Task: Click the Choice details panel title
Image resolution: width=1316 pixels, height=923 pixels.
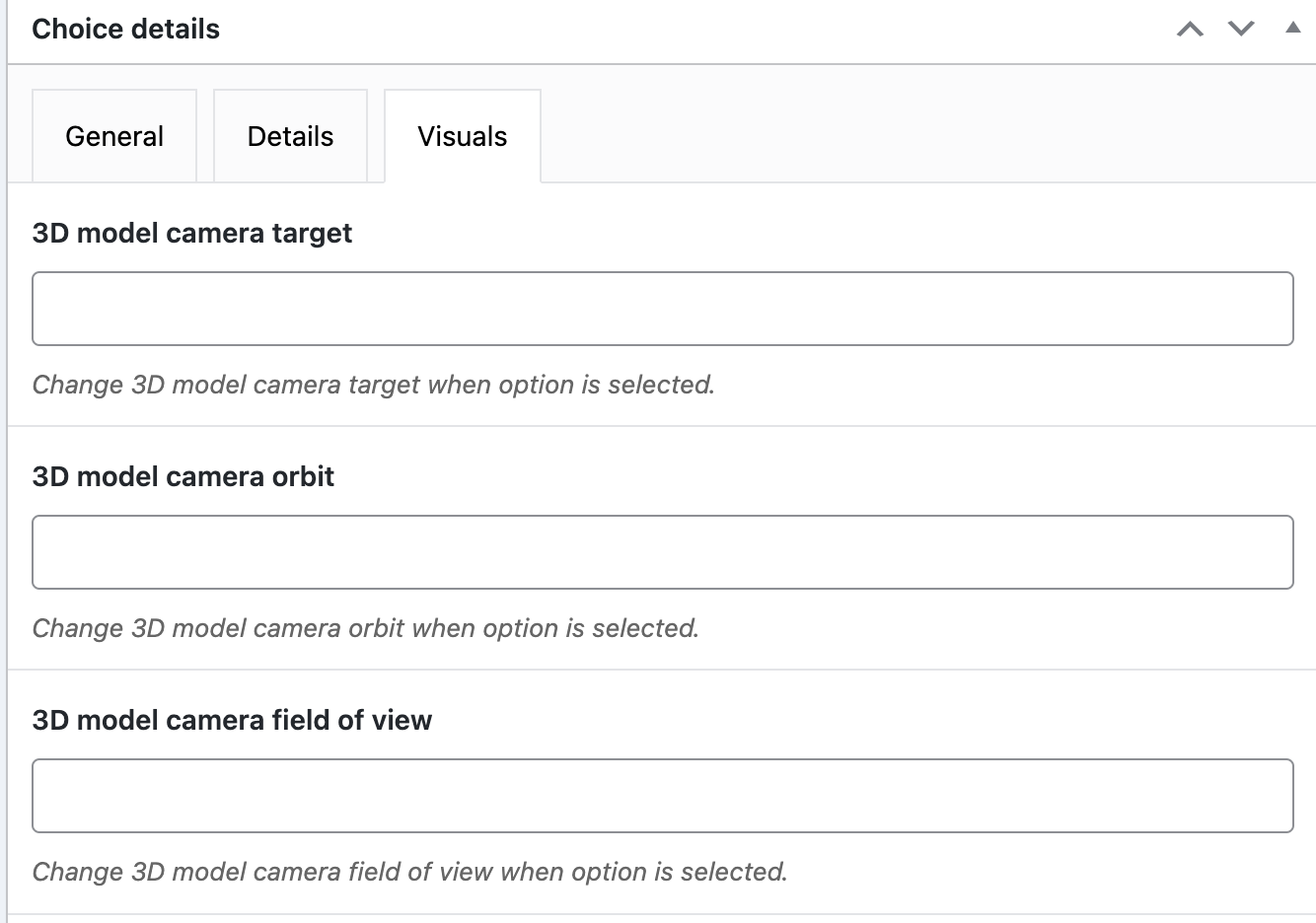Action: (125, 30)
